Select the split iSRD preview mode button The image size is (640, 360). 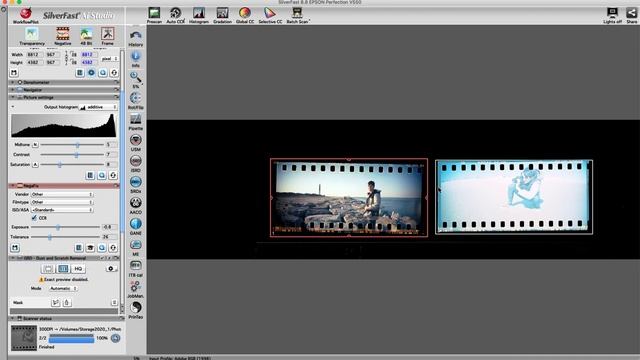(x=63, y=269)
